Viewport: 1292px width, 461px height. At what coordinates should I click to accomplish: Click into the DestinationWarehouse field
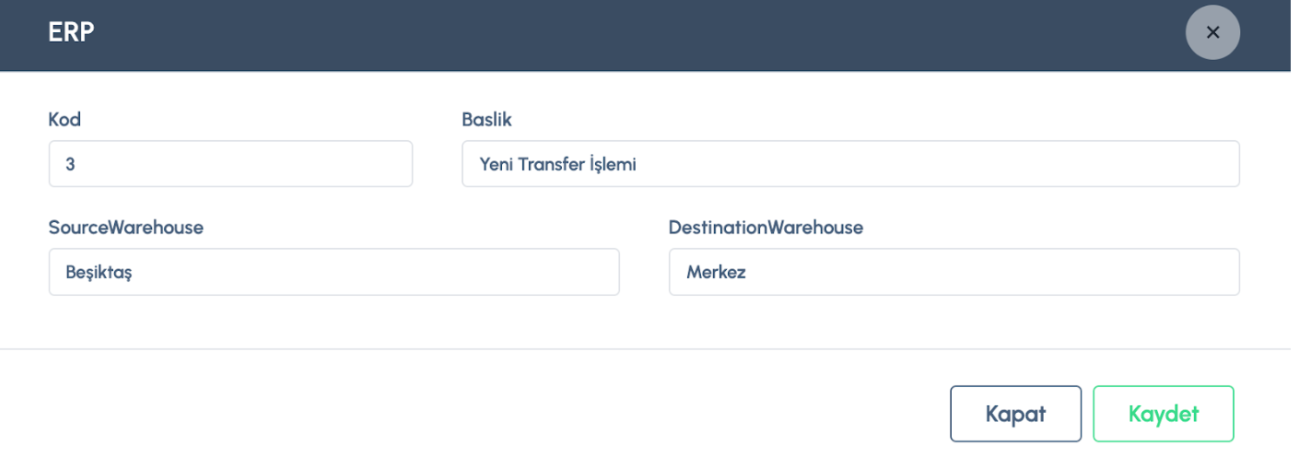[954, 272]
